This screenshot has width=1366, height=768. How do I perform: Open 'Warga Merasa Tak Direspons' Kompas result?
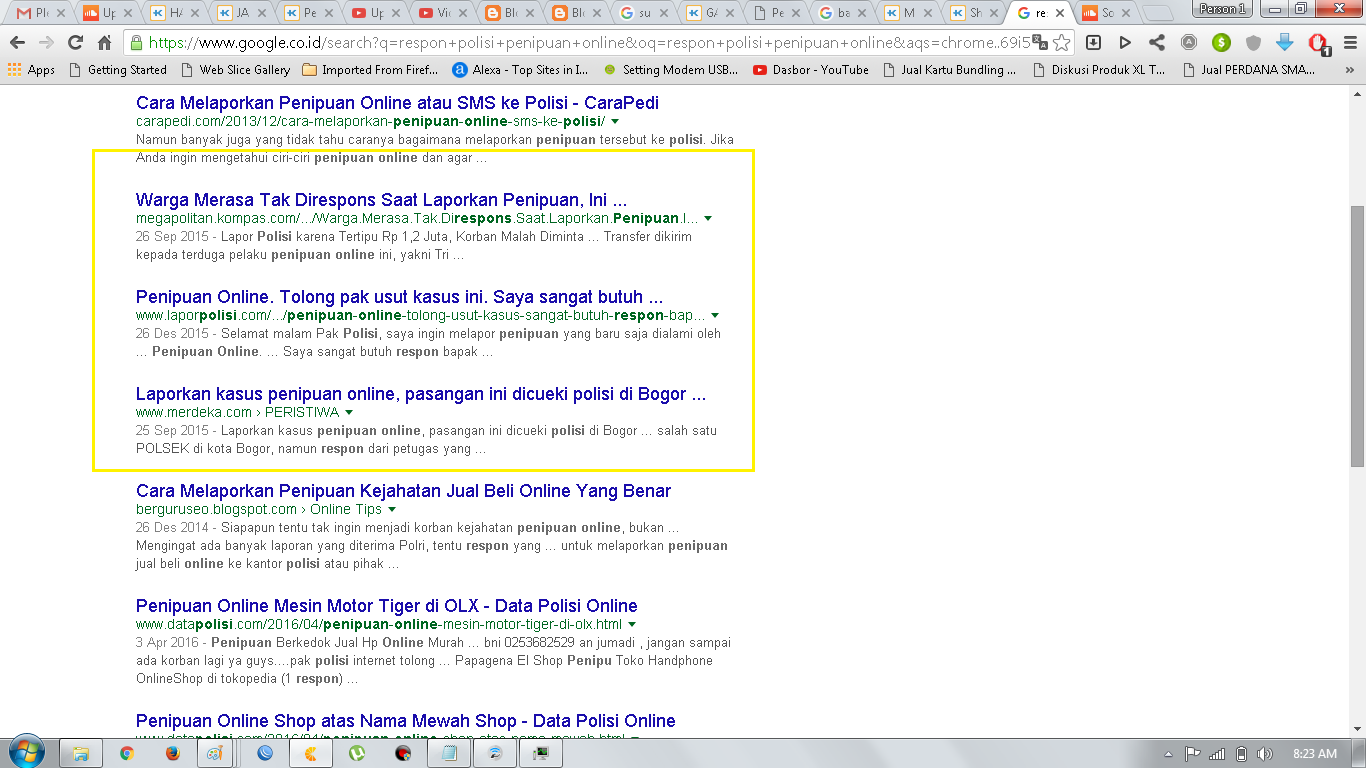point(381,200)
